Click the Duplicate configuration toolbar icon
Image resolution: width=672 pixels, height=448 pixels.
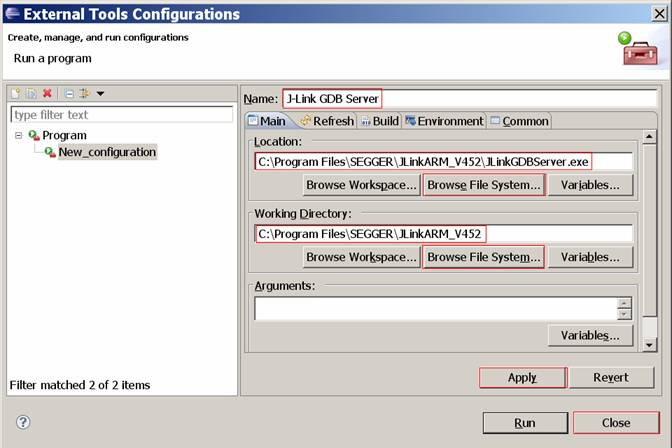(31, 93)
